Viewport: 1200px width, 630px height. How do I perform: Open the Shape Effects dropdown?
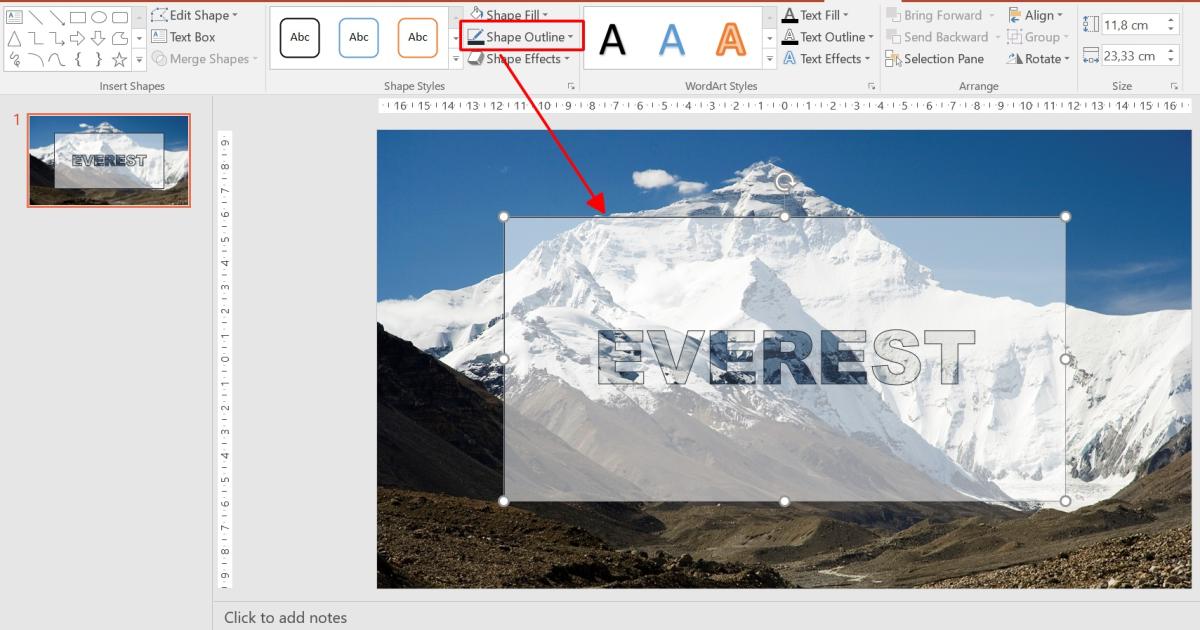(x=519, y=58)
